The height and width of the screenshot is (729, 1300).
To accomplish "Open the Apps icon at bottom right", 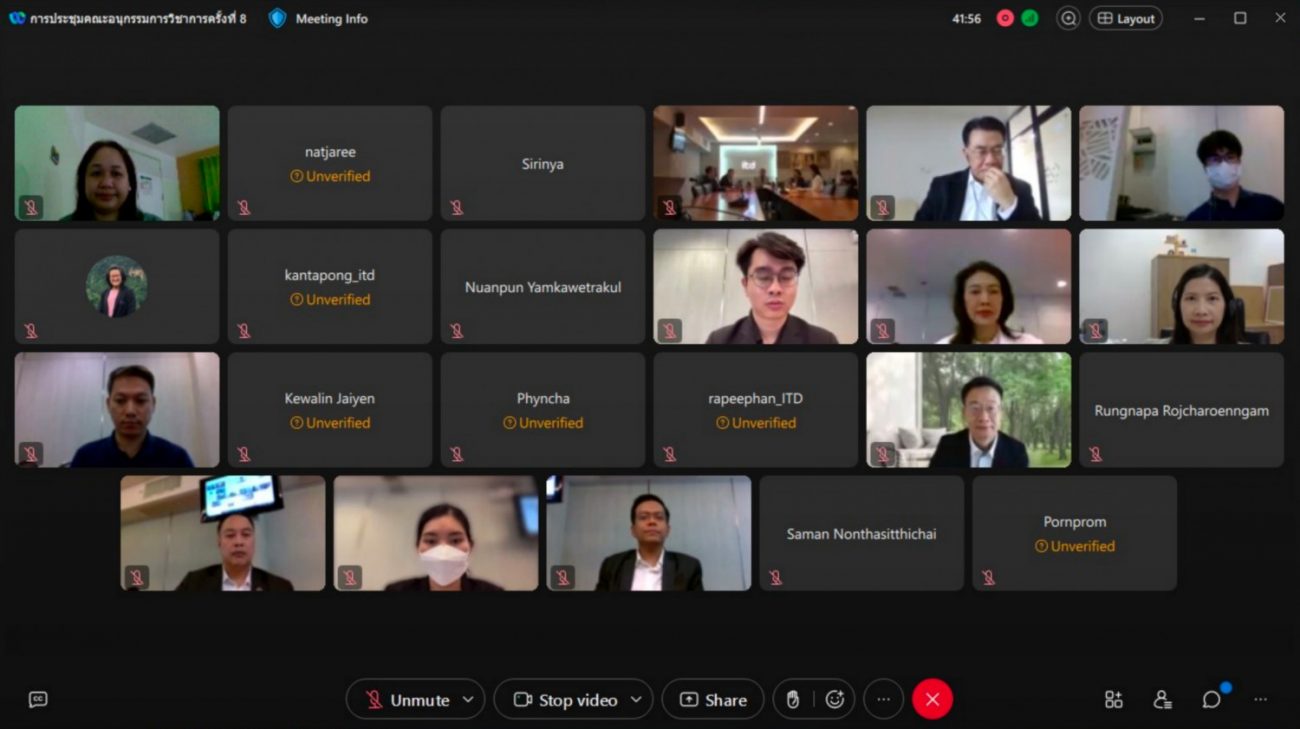I will point(1113,700).
